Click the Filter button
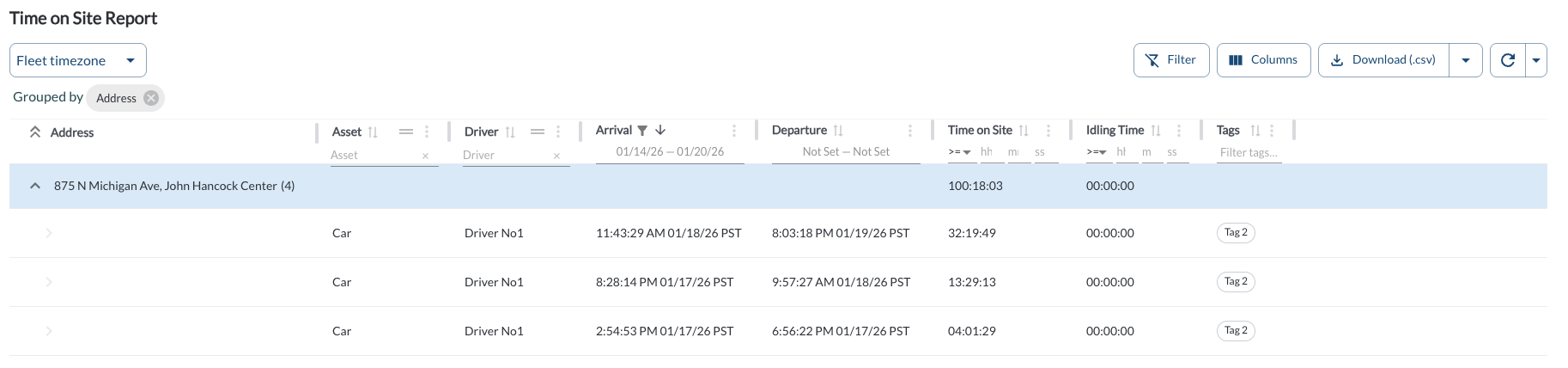Screen dimensions: 1568x368 click(x=1171, y=60)
